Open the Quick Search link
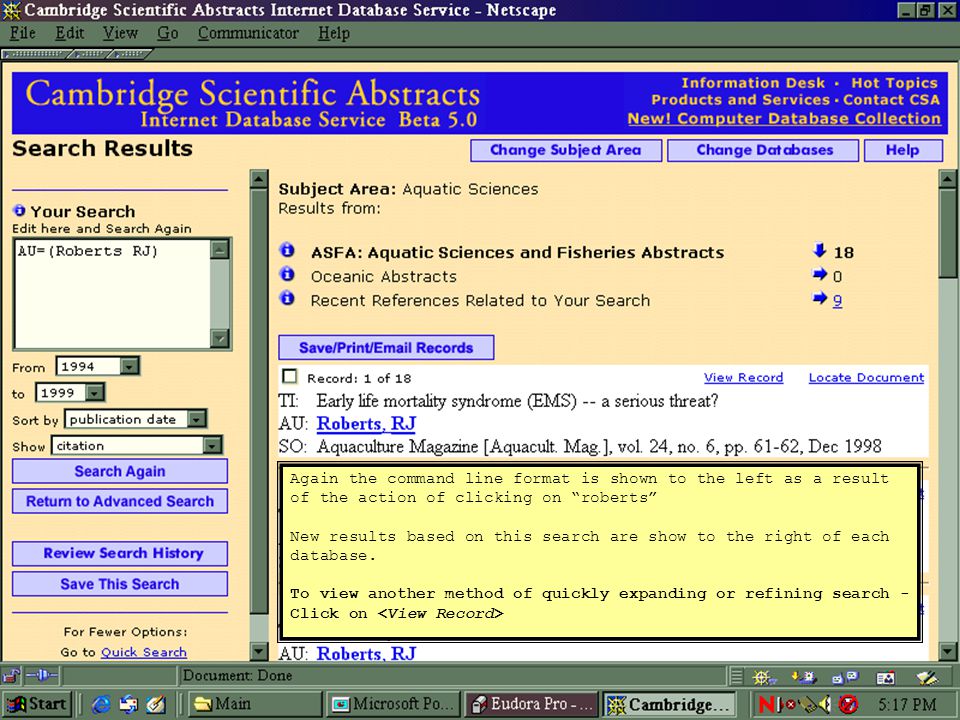This screenshot has width=960, height=720. (x=144, y=653)
